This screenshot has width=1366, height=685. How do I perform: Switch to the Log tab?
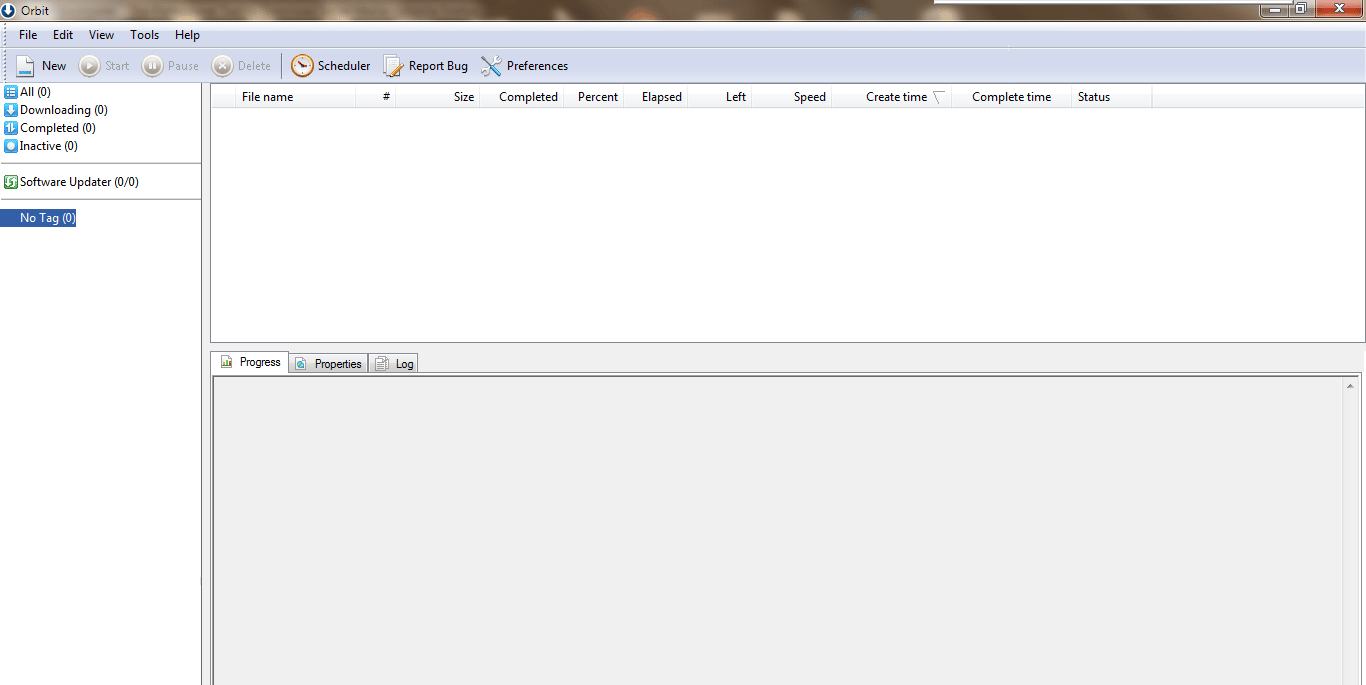click(x=394, y=364)
